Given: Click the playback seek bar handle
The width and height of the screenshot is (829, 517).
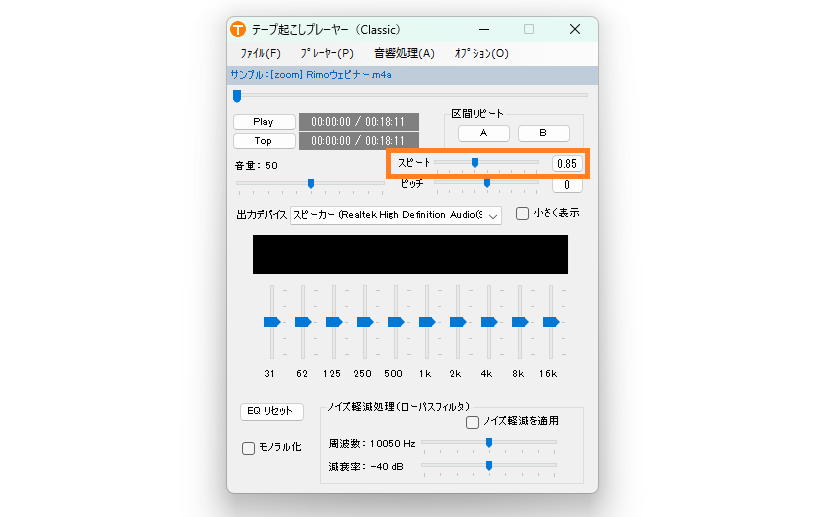Looking at the screenshot, I should pyautogui.click(x=237, y=96).
